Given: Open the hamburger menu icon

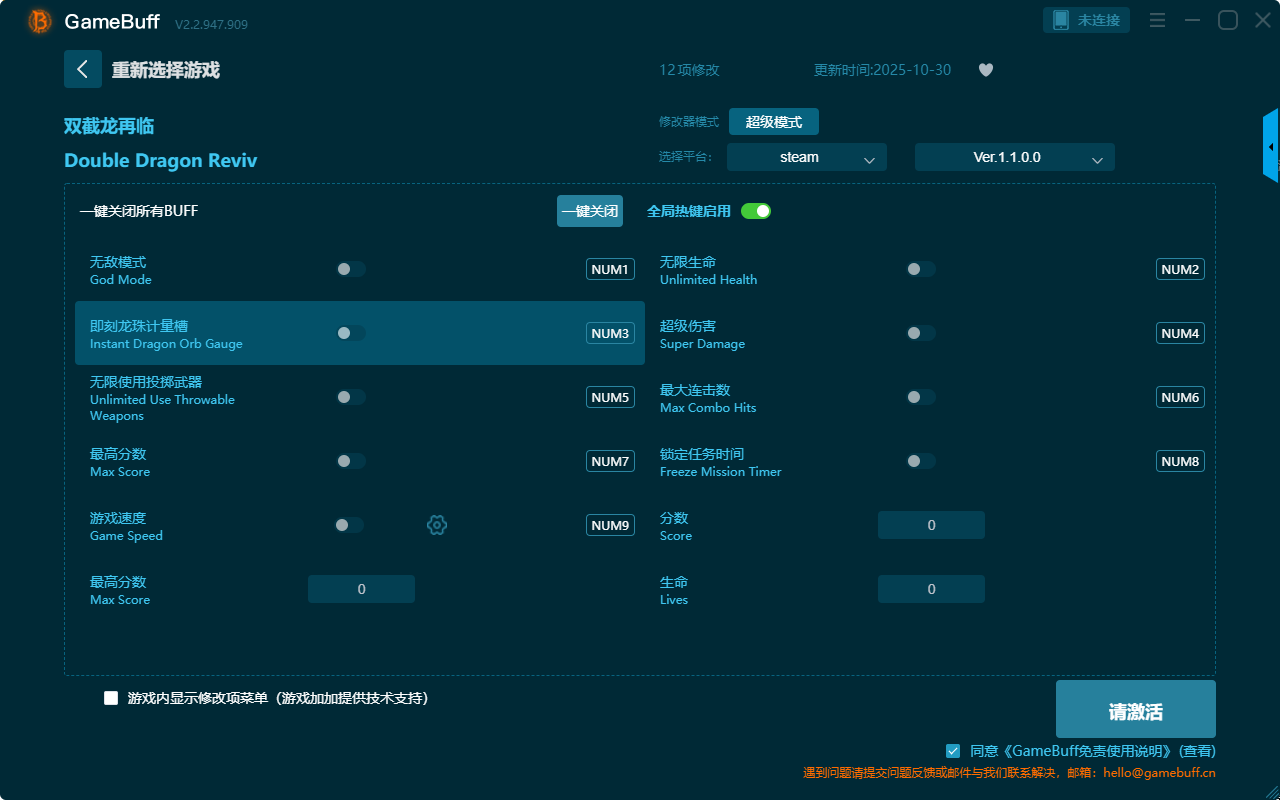Looking at the screenshot, I should [x=1157, y=20].
